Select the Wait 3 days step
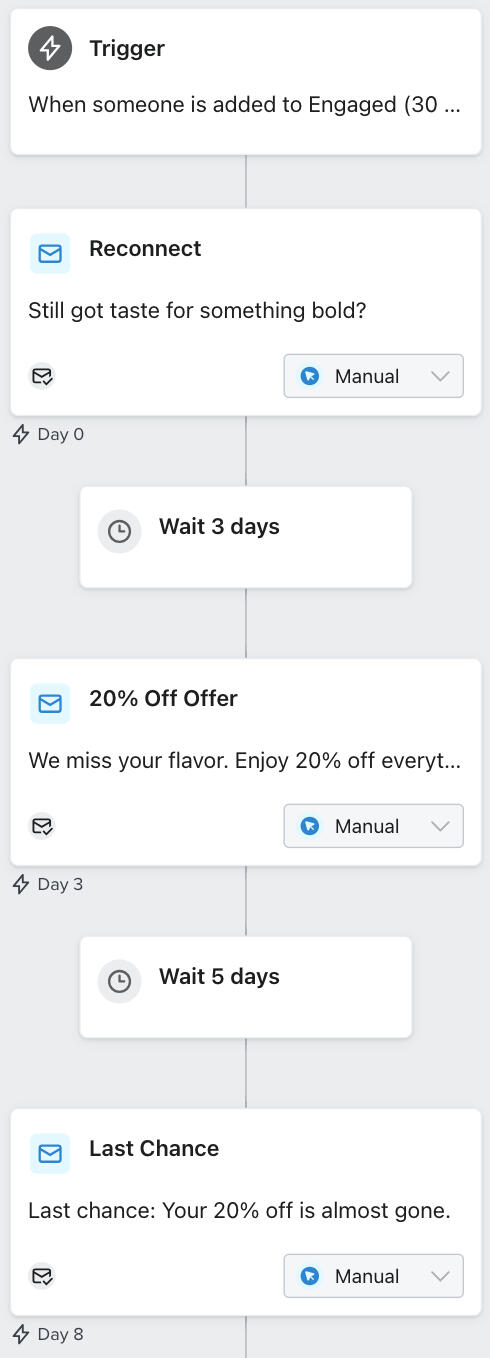 [246, 537]
